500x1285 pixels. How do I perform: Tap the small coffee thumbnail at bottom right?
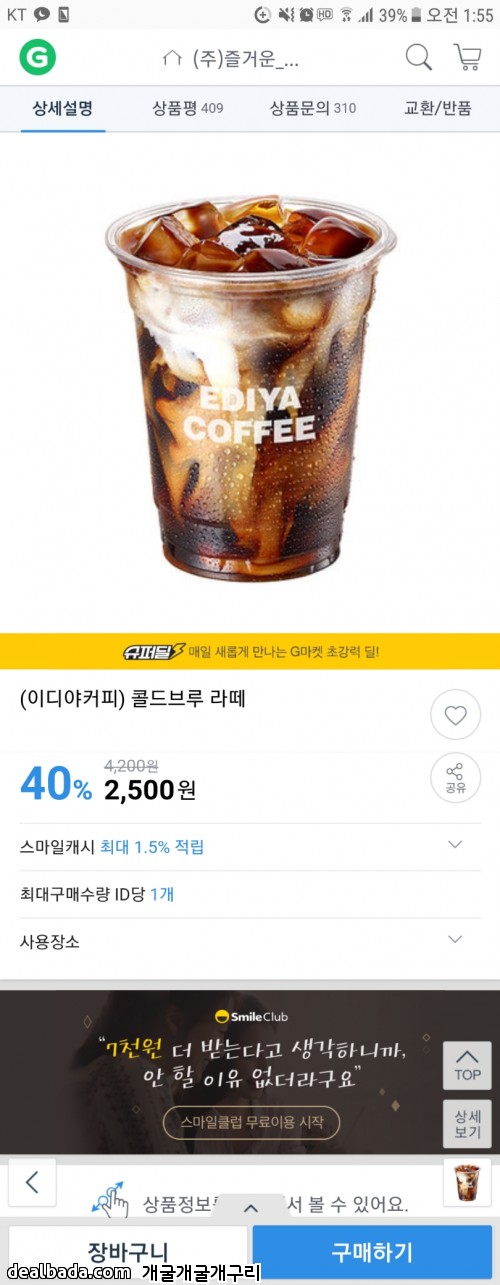[467, 1182]
